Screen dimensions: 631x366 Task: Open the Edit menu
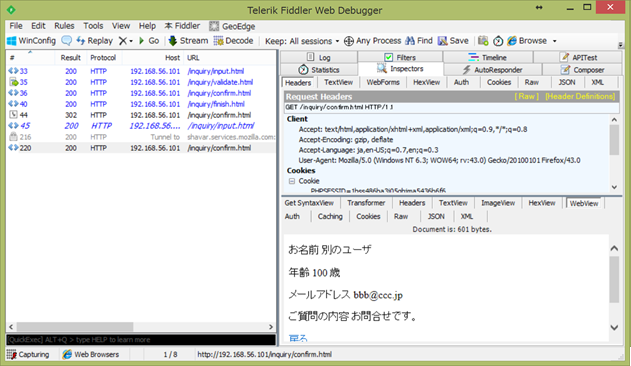38,26
